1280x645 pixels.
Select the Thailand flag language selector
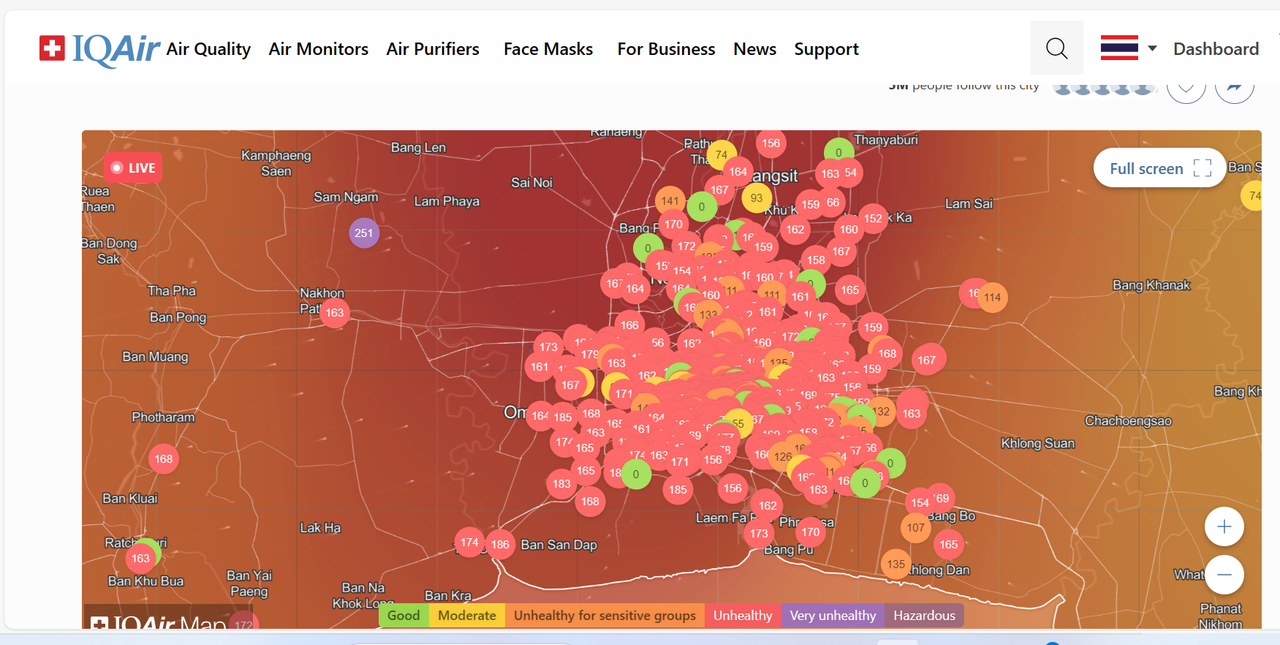click(1119, 48)
